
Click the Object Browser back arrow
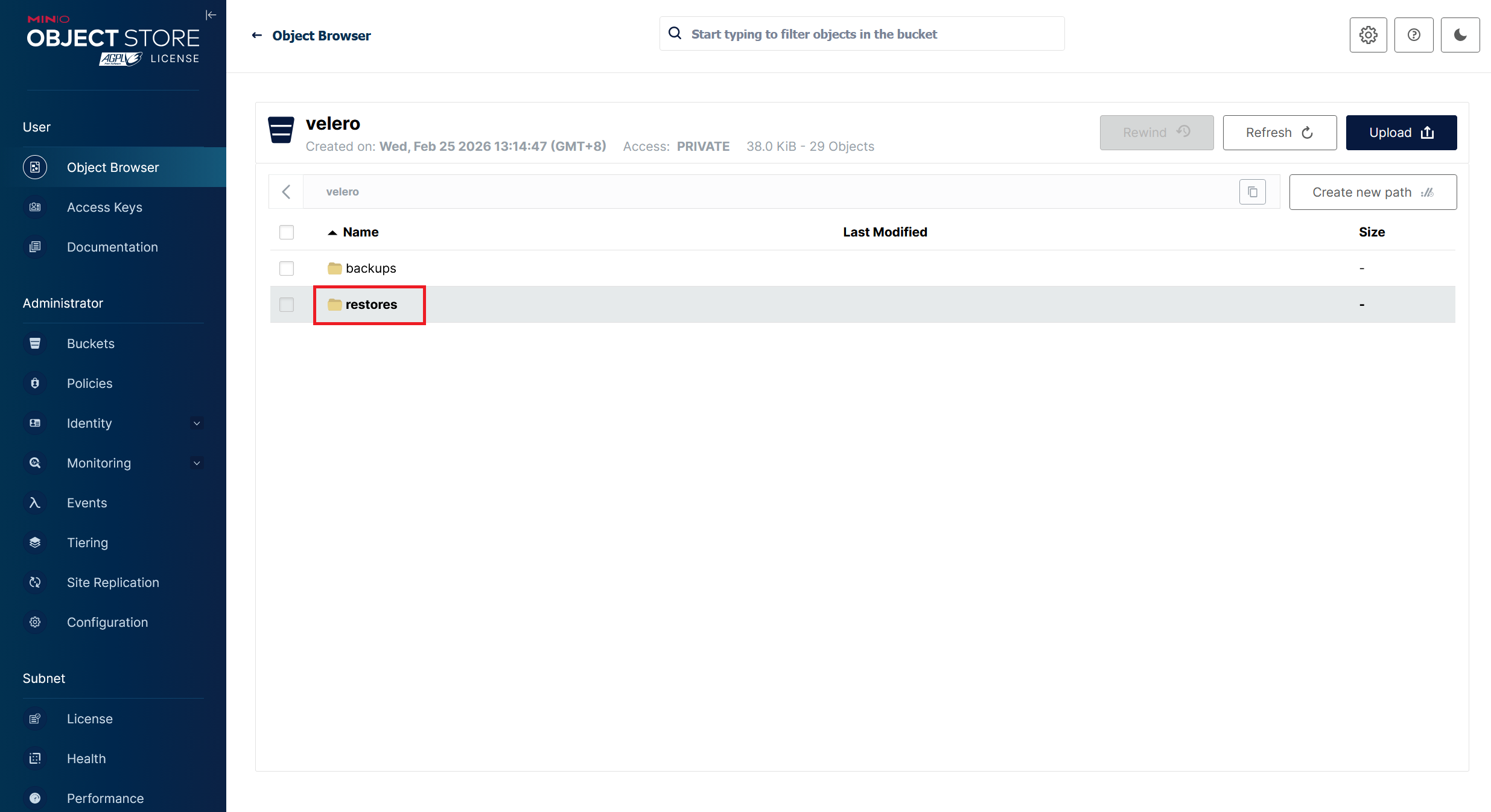click(x=257, y=36)
